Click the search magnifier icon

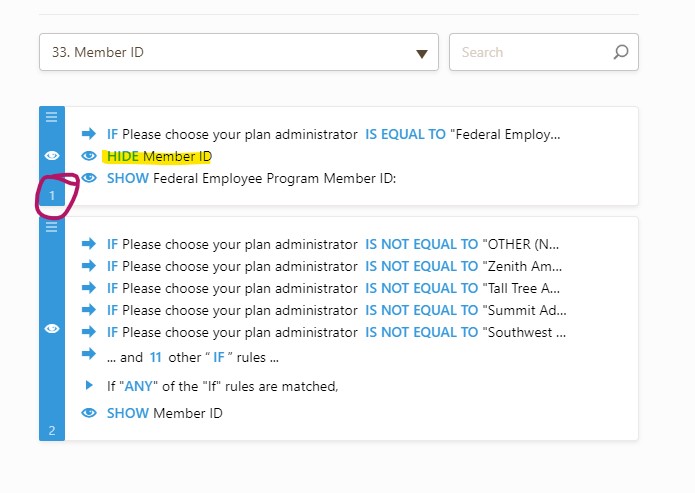tap(620, 52)
